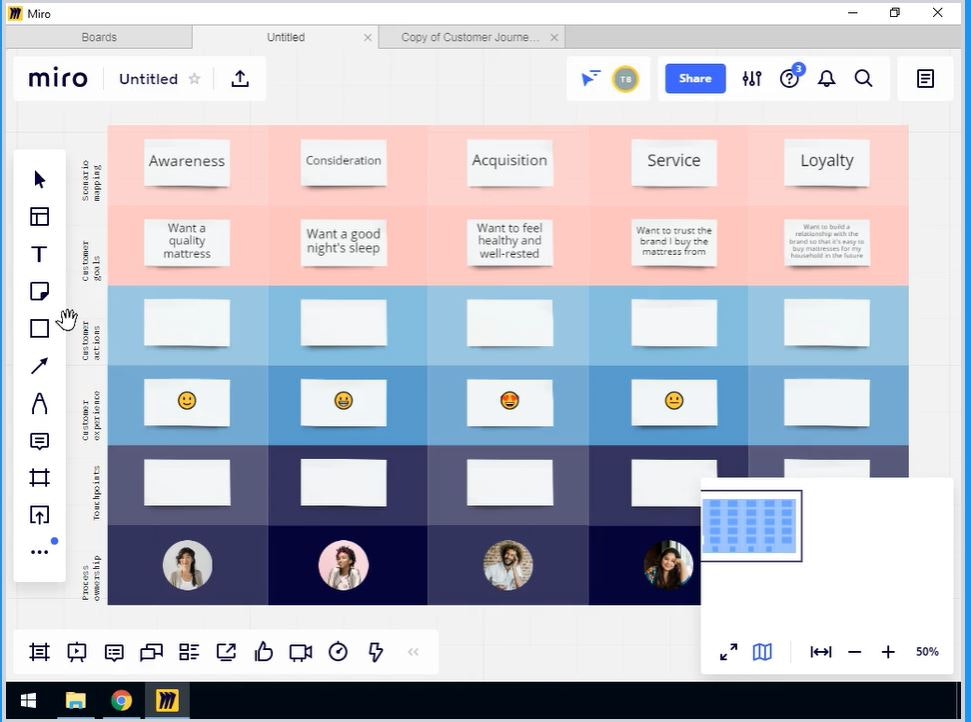This screenshot has height=722, width=971.
Task: Zoom out with minus button
Action: [x=855, y=651]
